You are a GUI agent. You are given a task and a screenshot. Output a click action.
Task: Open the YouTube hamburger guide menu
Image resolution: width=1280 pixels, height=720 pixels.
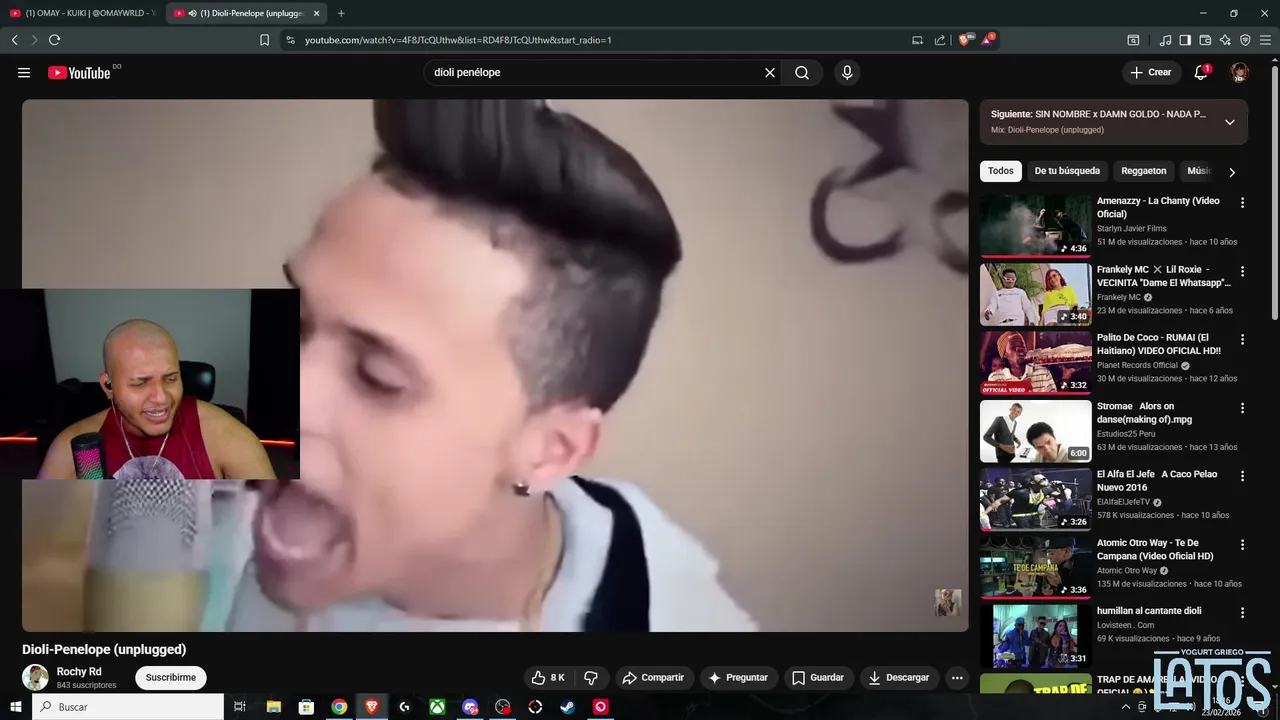tap(24, 72)
